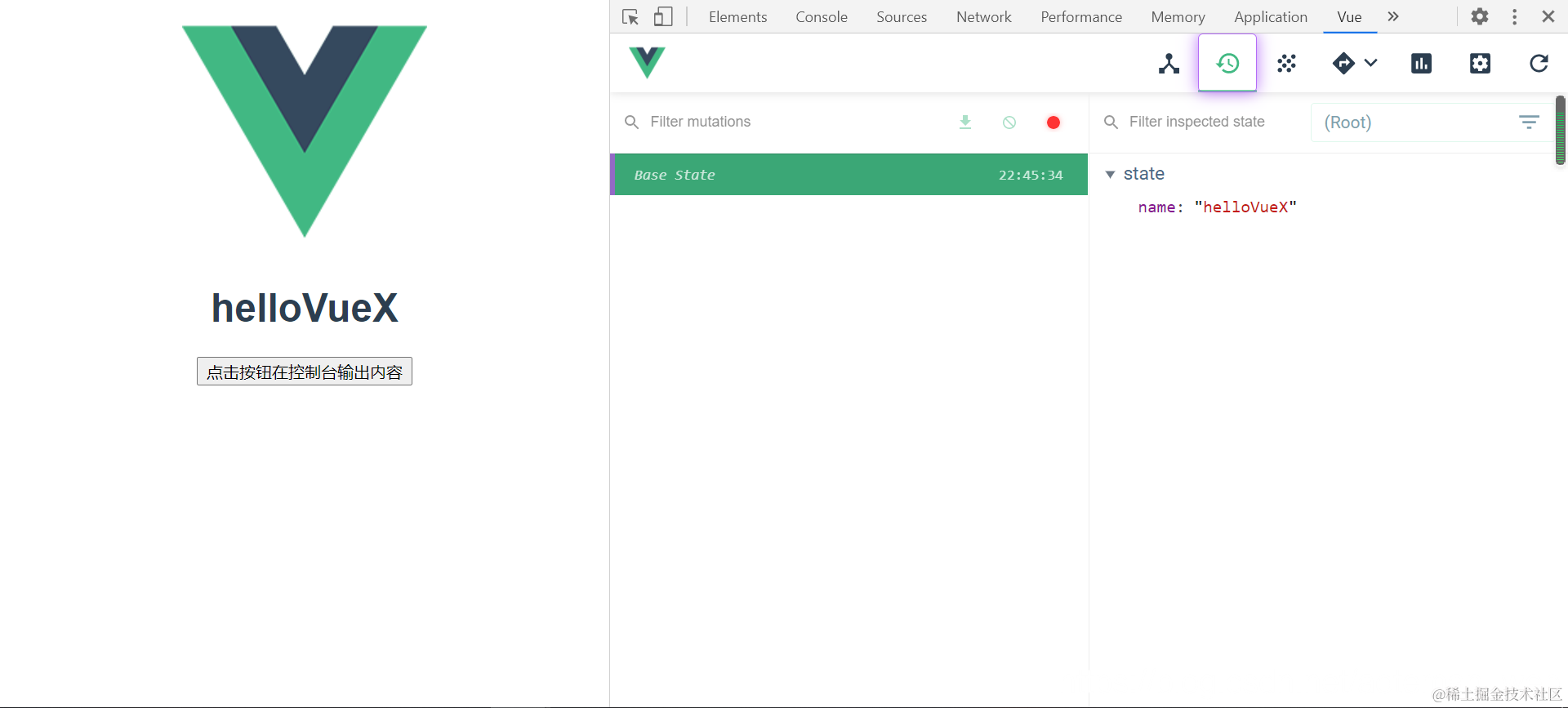1568x708 pixels.
Task: Switch to the Elements tab
Action: (737, 16)
